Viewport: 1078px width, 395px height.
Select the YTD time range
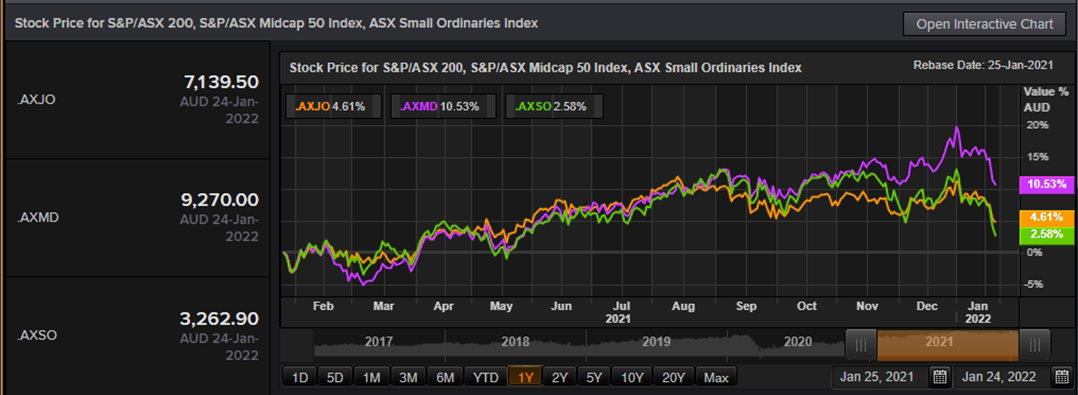[x=485, y=377]
